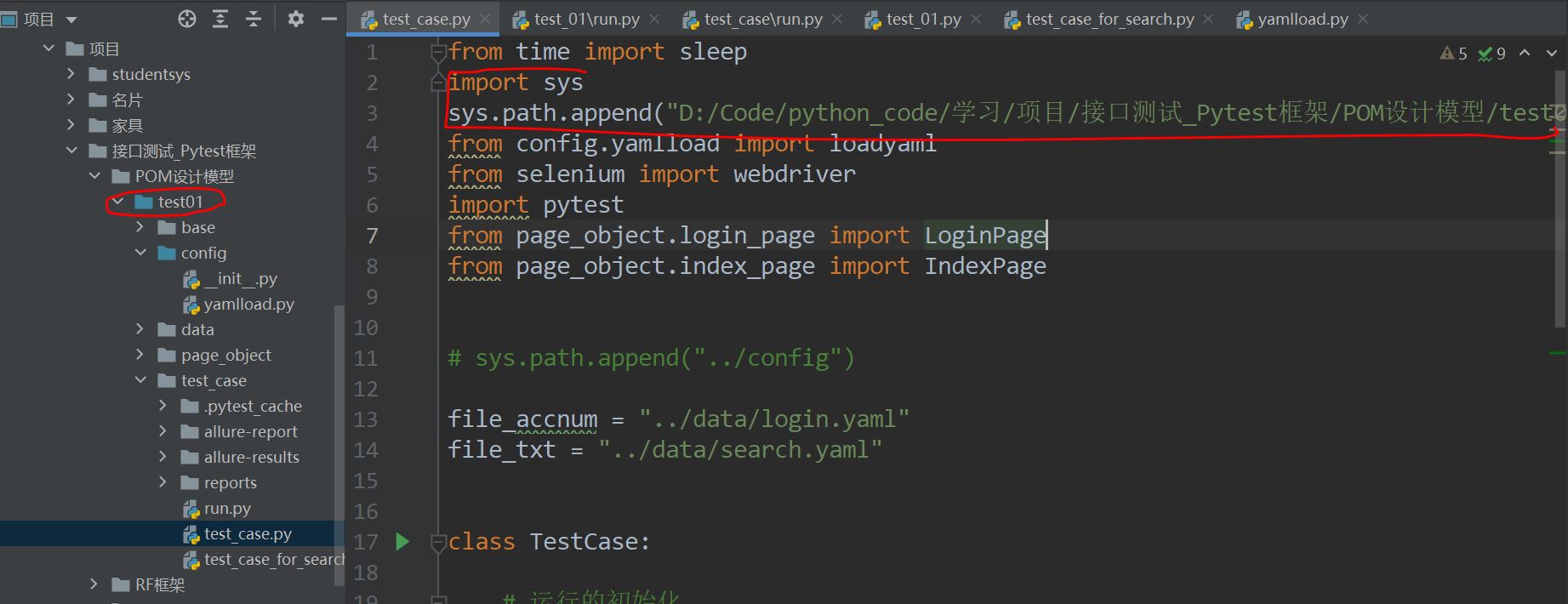Expand the 家具 folder chevron
The image size is (1568, 604).
[71, 126]
